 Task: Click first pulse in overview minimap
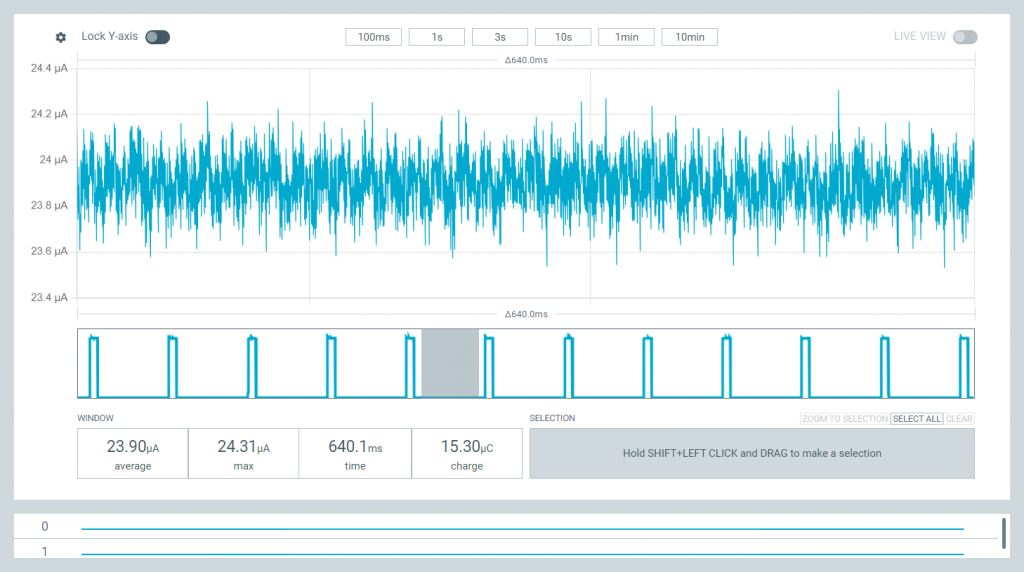pyautogui.click(x=93, y=366)
